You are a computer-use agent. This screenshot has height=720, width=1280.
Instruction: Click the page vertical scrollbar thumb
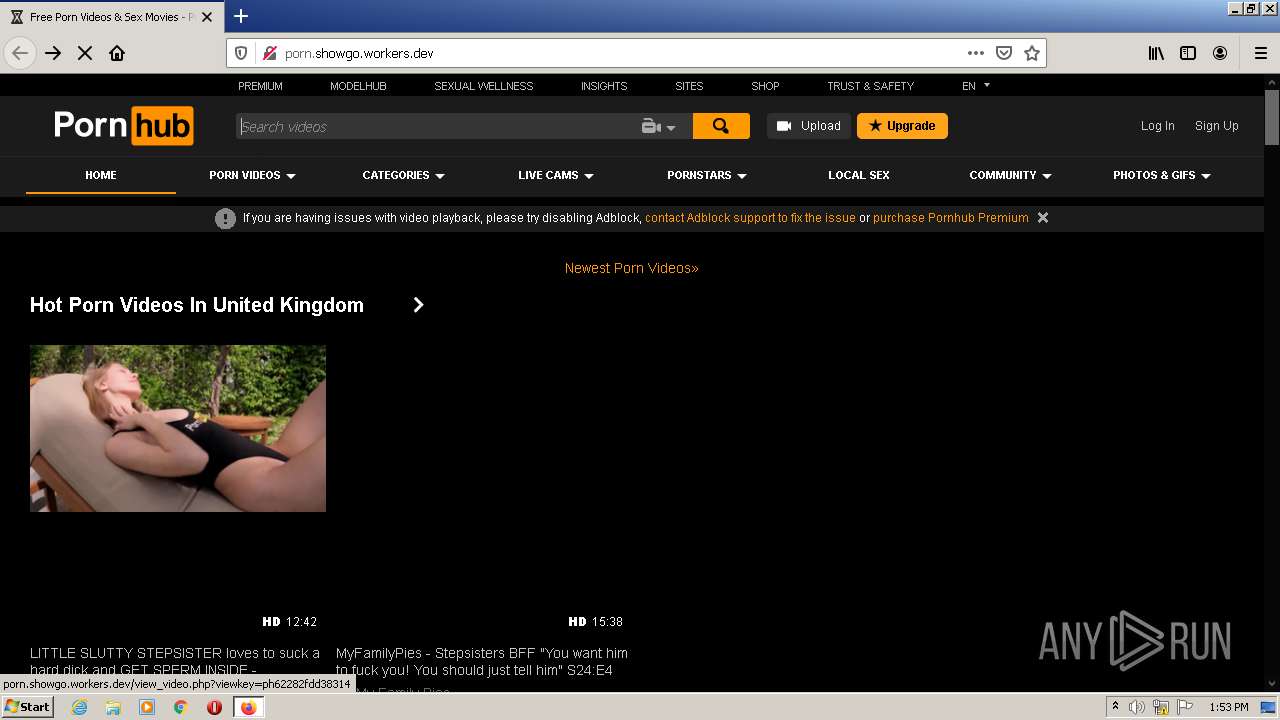pyautogui.click(x=1272, y=118)
